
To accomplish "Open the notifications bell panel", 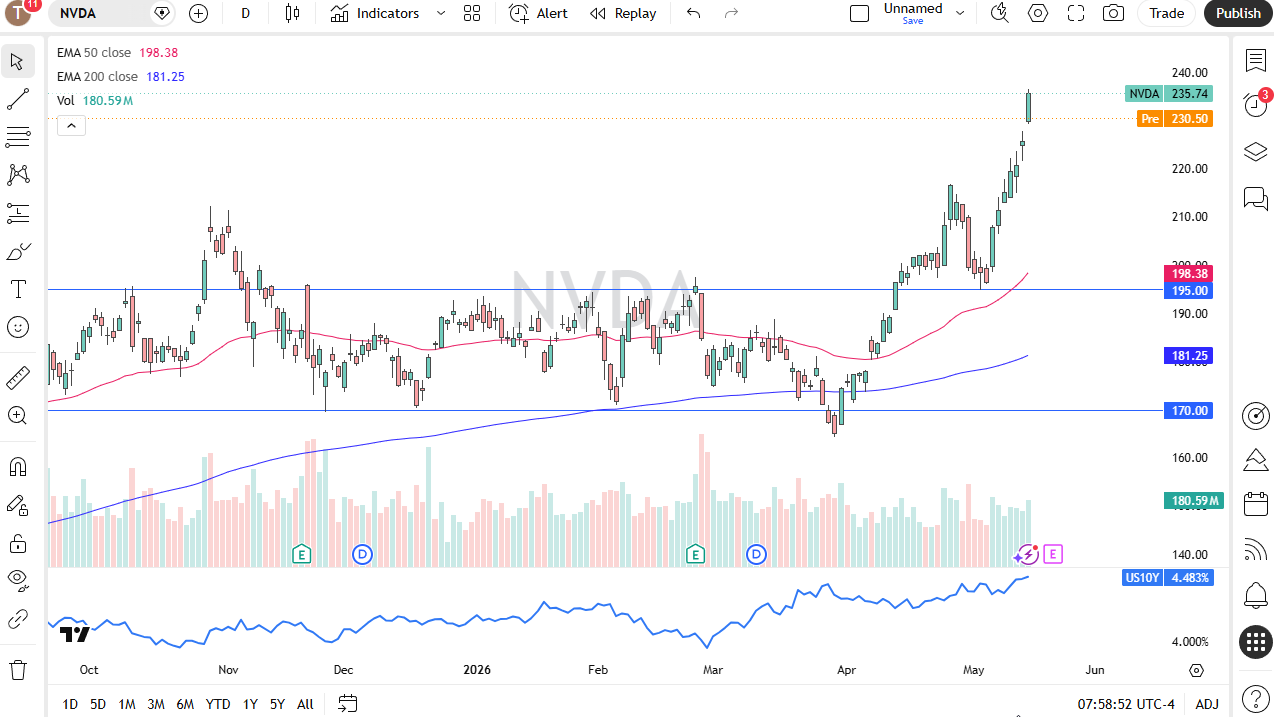I will [1256, 596].
